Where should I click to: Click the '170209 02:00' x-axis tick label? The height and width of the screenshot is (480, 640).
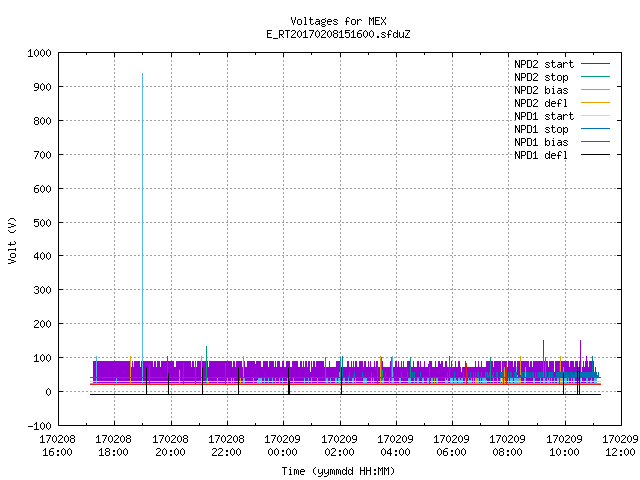click(340, 446)
